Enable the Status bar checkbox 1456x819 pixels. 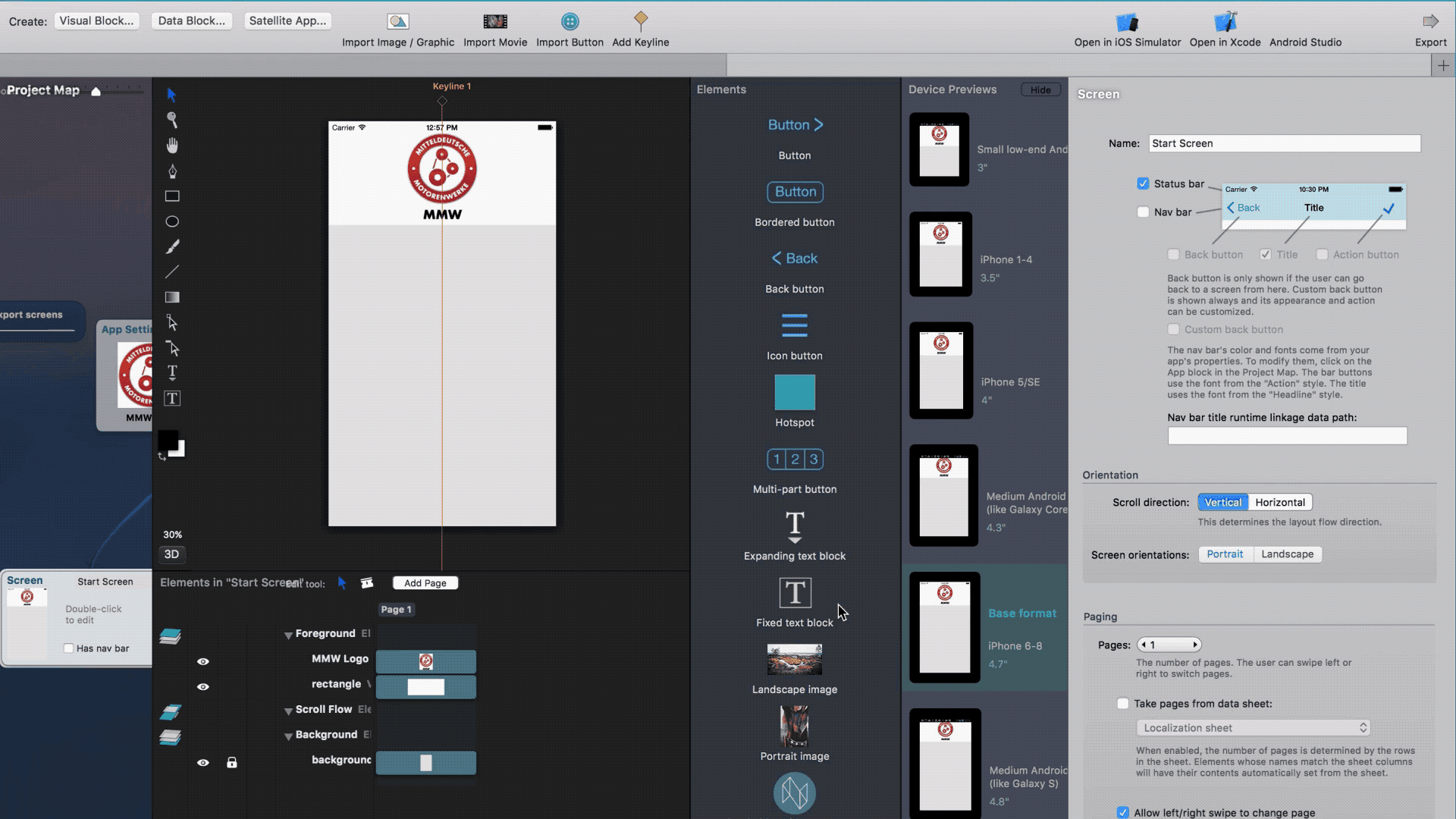pyautogui.click(x=1143, y=183)
